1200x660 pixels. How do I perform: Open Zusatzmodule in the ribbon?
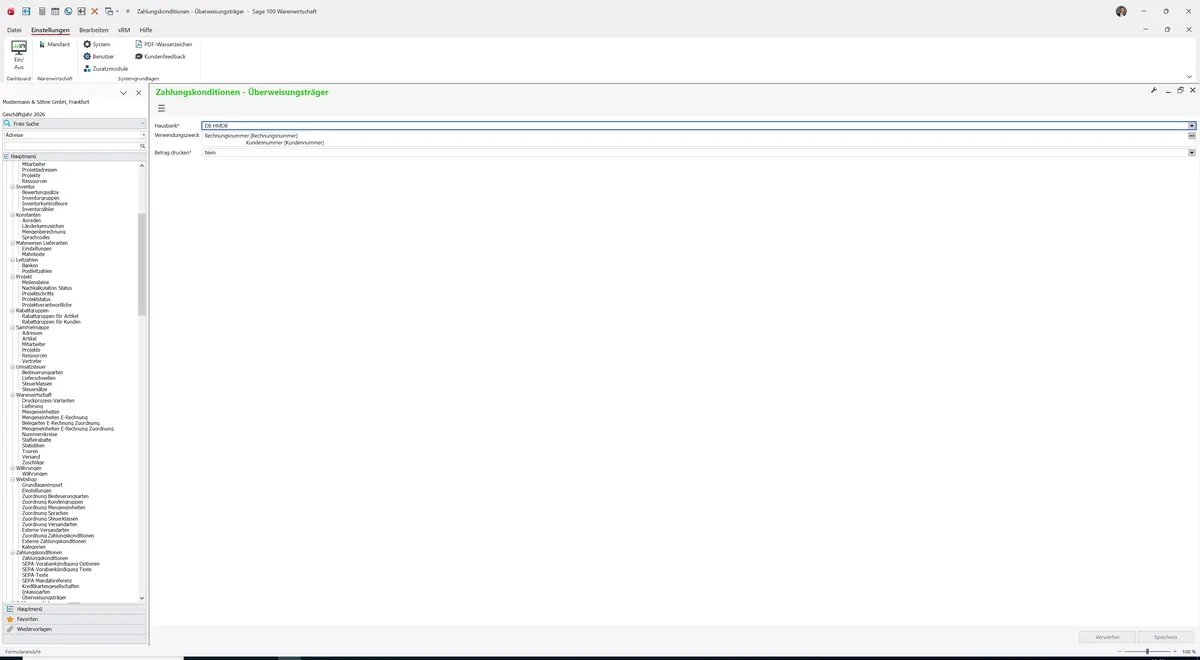[105, 68]
